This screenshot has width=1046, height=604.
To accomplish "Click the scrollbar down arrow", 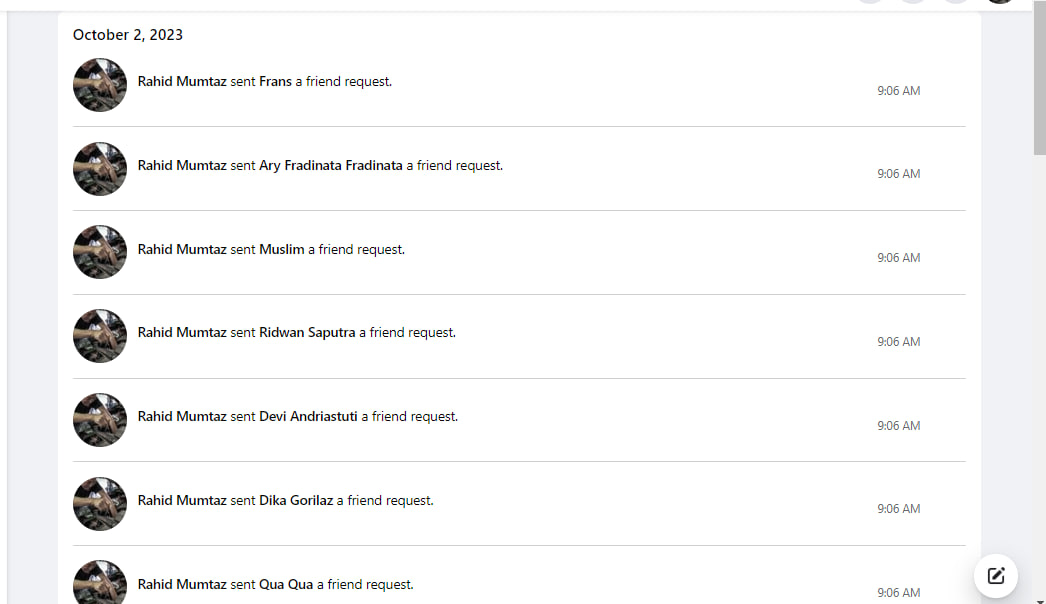I will (x=1039, y=601).
